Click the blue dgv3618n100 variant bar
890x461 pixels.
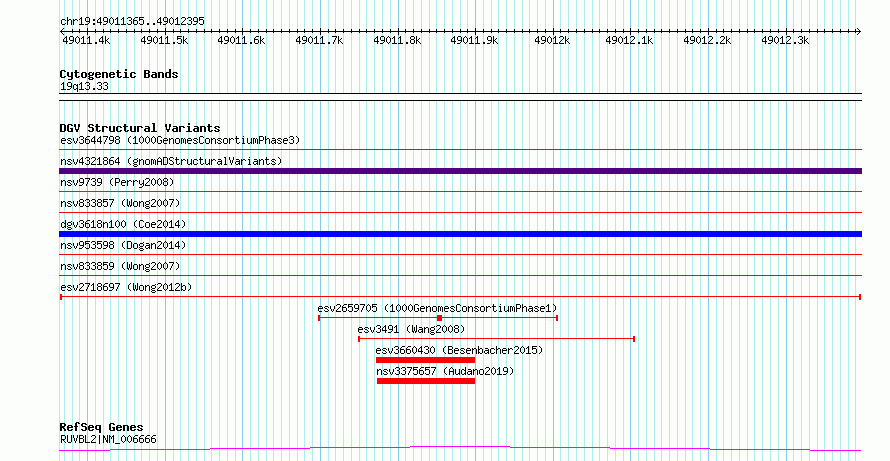click(460, 234)
